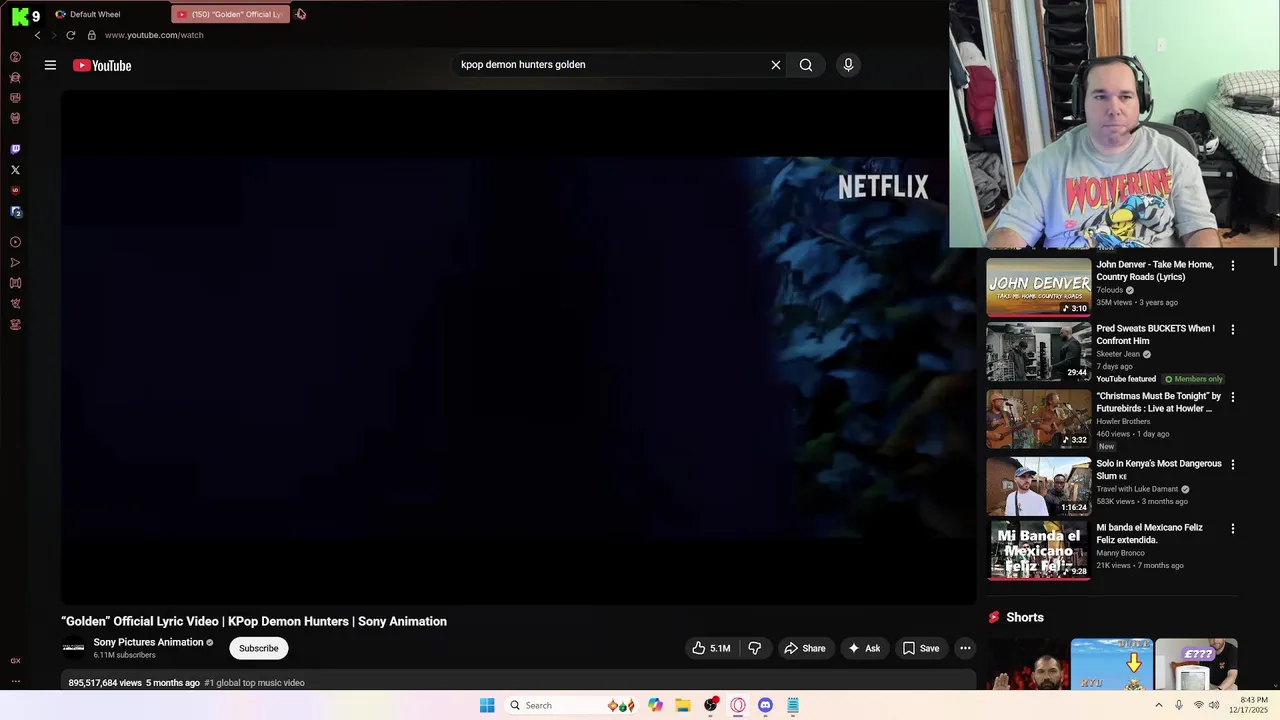The height and width of the screenshot is (720, 1280).
Task: Open the Futurebirds live video thumbnail
Action: click(x=1039, y=419)
